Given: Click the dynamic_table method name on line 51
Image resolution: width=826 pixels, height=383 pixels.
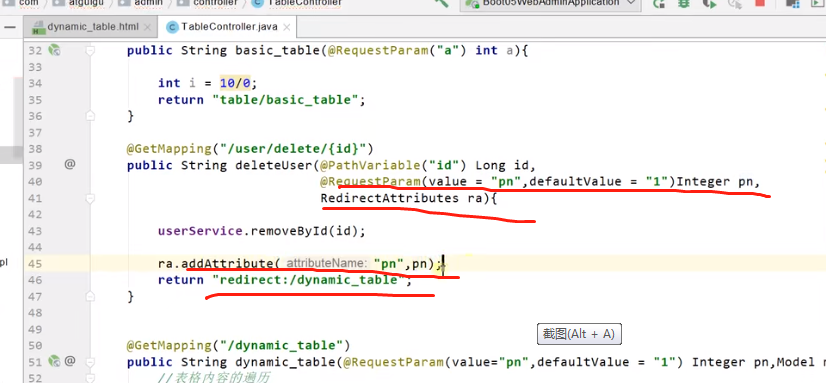Looking at the screenshot, I should click(x=285, y=362).
